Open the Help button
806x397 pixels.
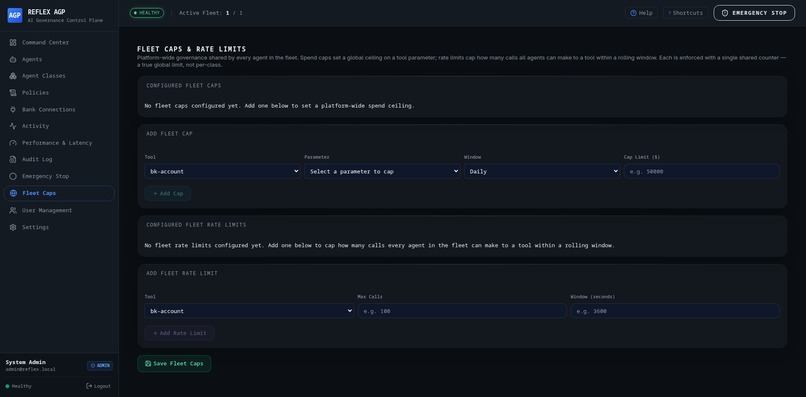(641, 13)
